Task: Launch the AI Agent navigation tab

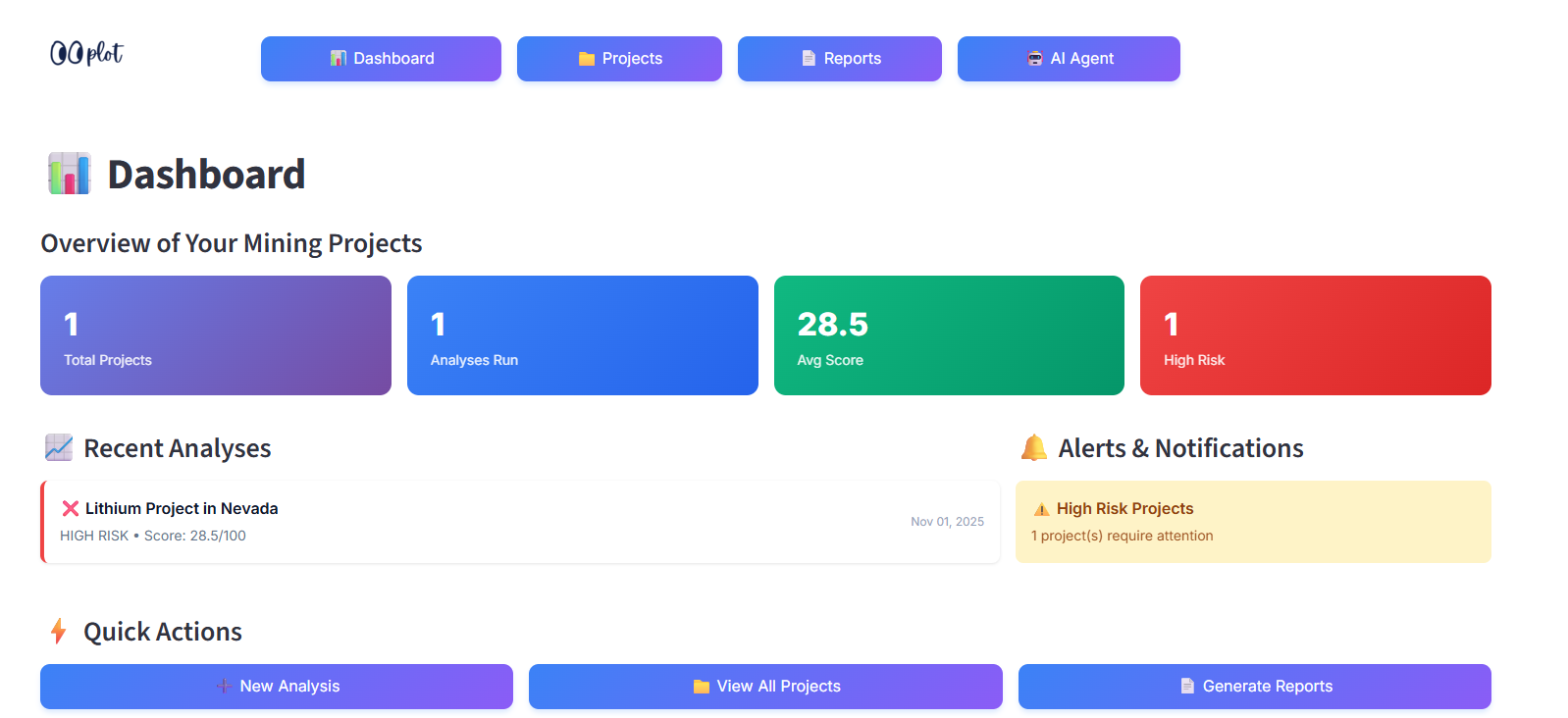Action: tap(1069, 59)
